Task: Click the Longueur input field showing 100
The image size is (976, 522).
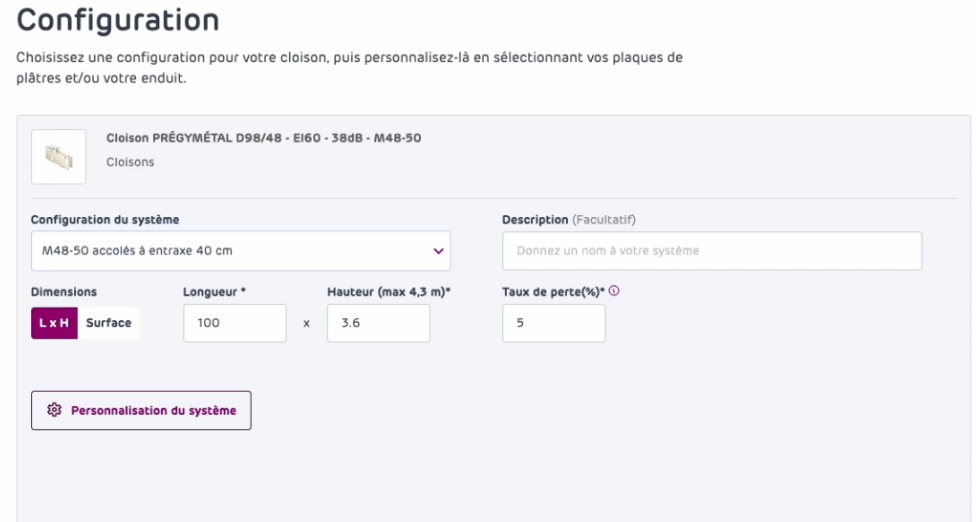Action: point(235,323)
